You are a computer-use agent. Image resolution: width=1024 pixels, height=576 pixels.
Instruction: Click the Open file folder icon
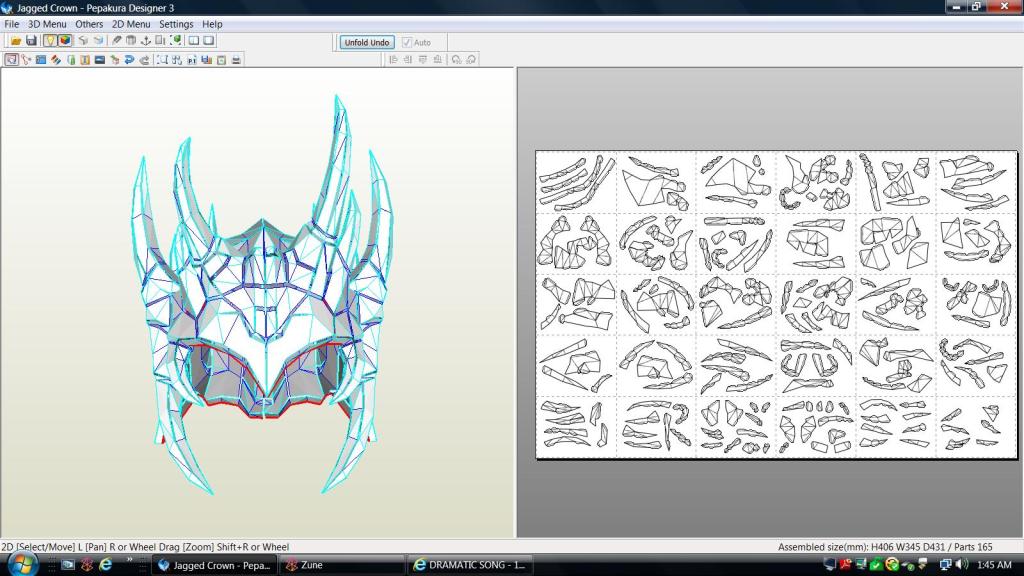pos(16,41)
